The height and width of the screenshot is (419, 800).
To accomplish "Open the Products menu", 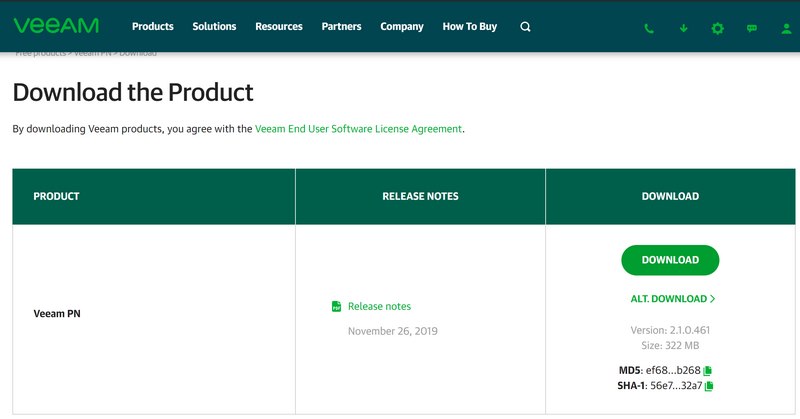I will point(152,27).
